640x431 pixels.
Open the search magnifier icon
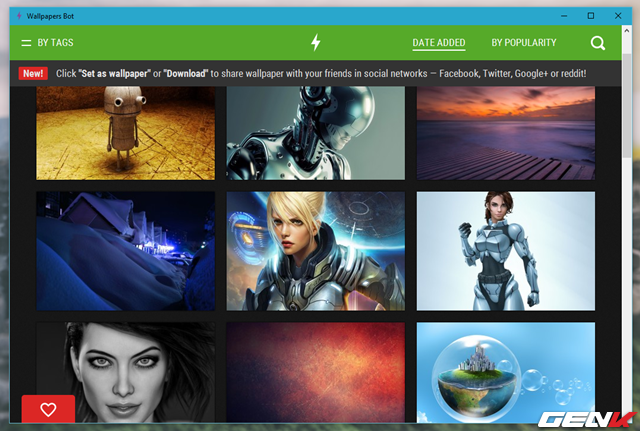[x=598, y=43]
